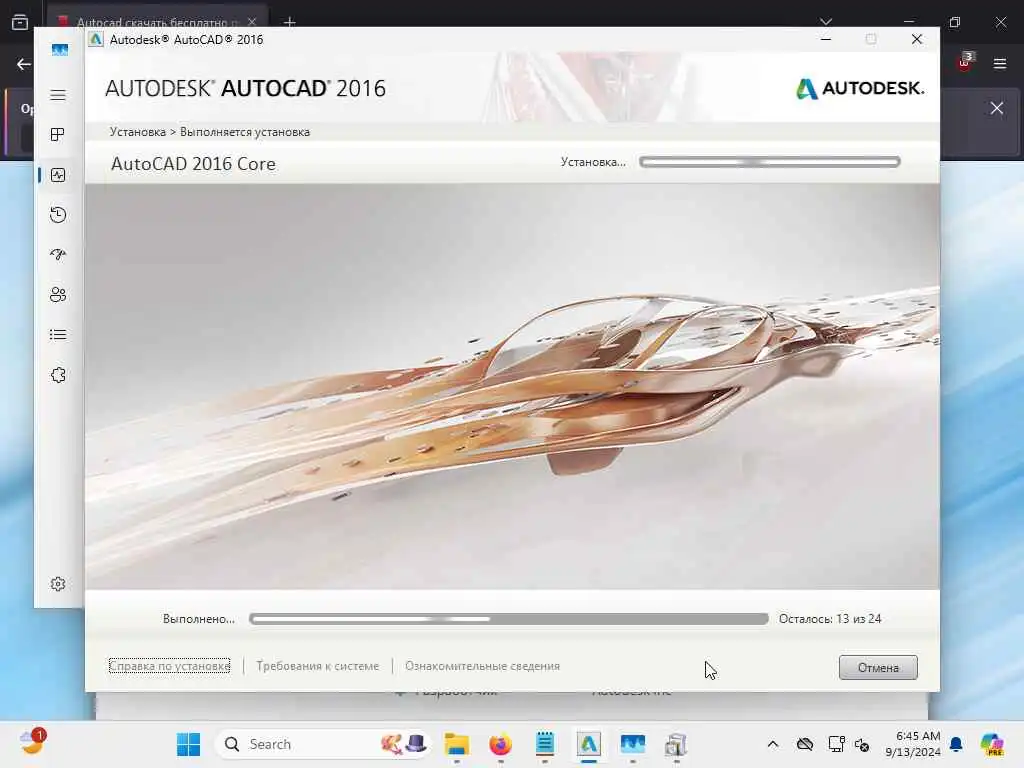Viewport: 1024px width, 768px height.
Task: Click the cloud sync off tray icon
Action: 805,744
